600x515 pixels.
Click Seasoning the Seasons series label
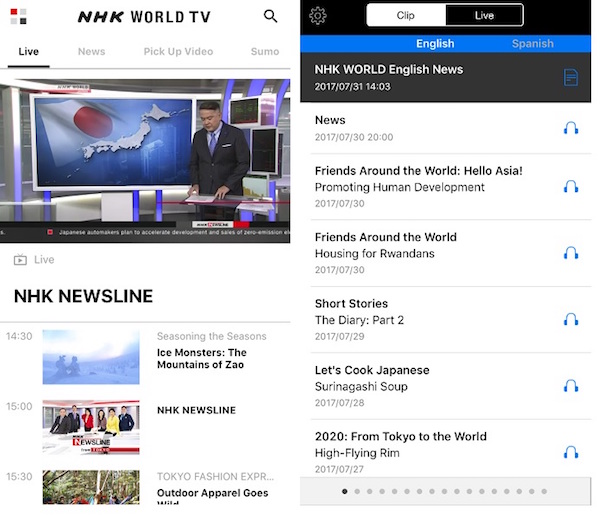(x=212, y=336)
